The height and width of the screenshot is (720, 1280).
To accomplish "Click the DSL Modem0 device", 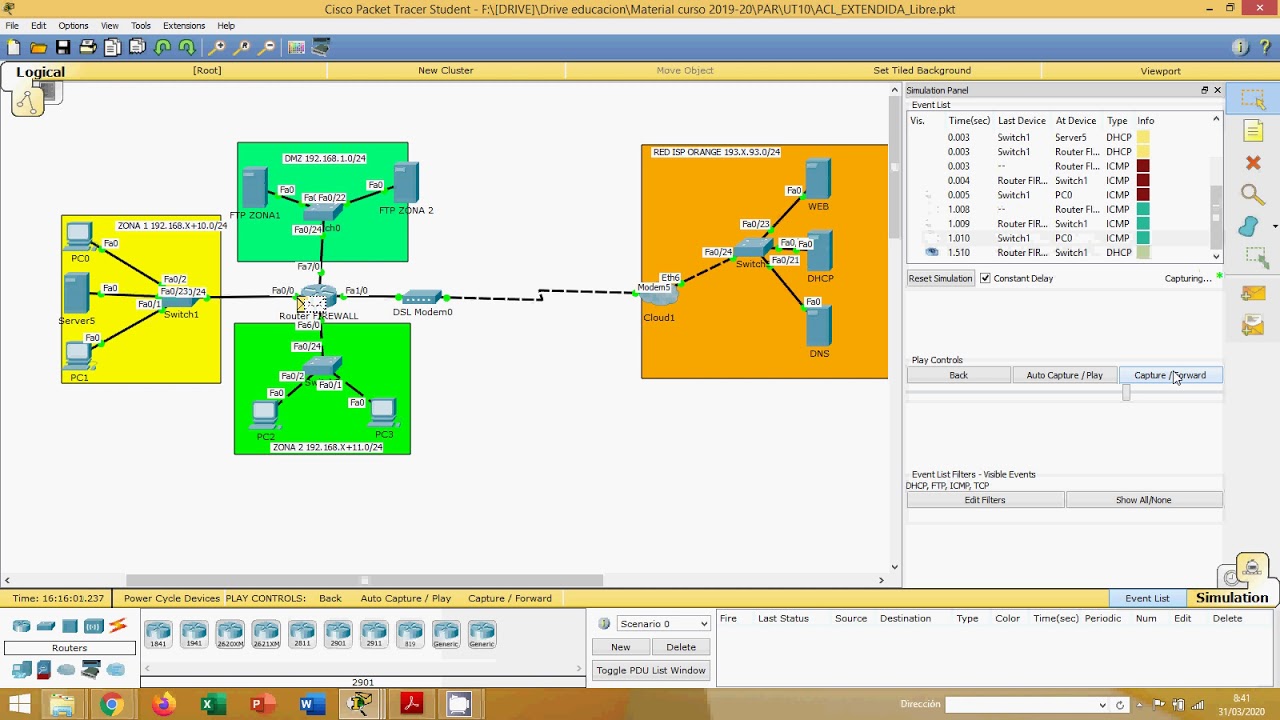I will click(x=422, y=297).
